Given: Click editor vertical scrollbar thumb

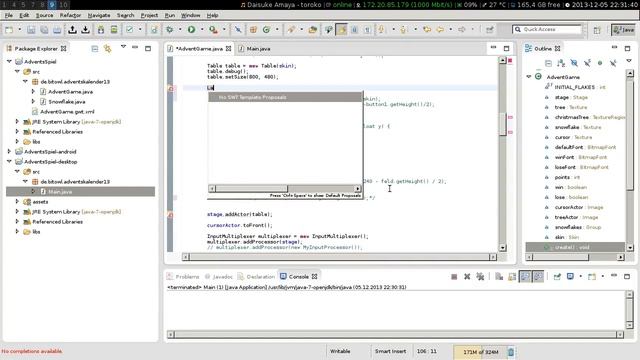Looking at the screenshot, I should point(502,124).
